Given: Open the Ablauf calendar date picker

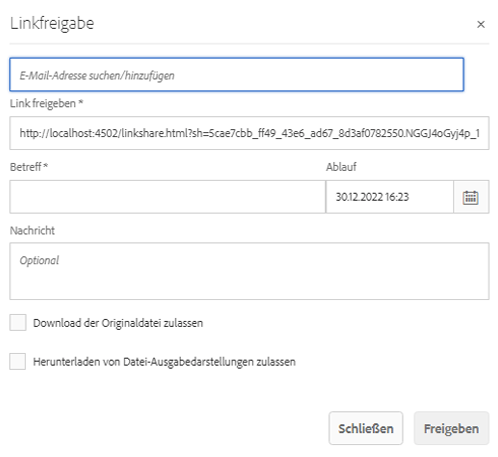Looking at the screenshot, I should coord(471,197).
